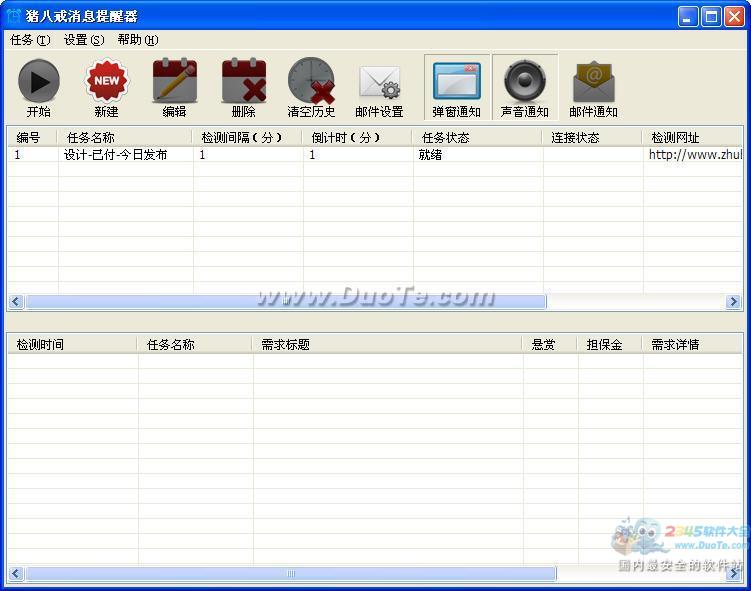Image resolution: width=751 pixels, height=591 pixels.
Task: Open the 设置(S) menu
Action: pos(84,40)
